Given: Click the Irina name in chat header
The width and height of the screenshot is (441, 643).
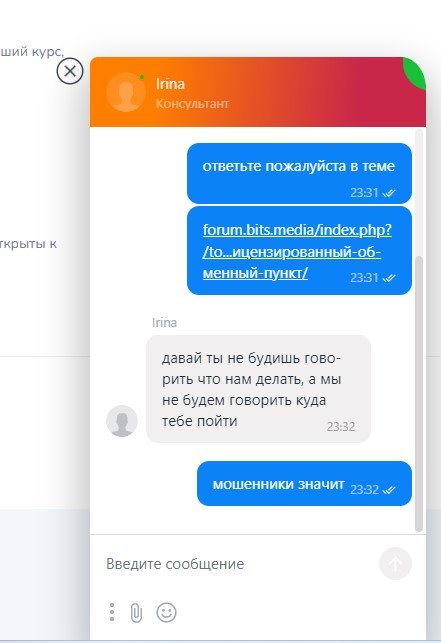Looking at the screenshot, I should click(170, 84).
